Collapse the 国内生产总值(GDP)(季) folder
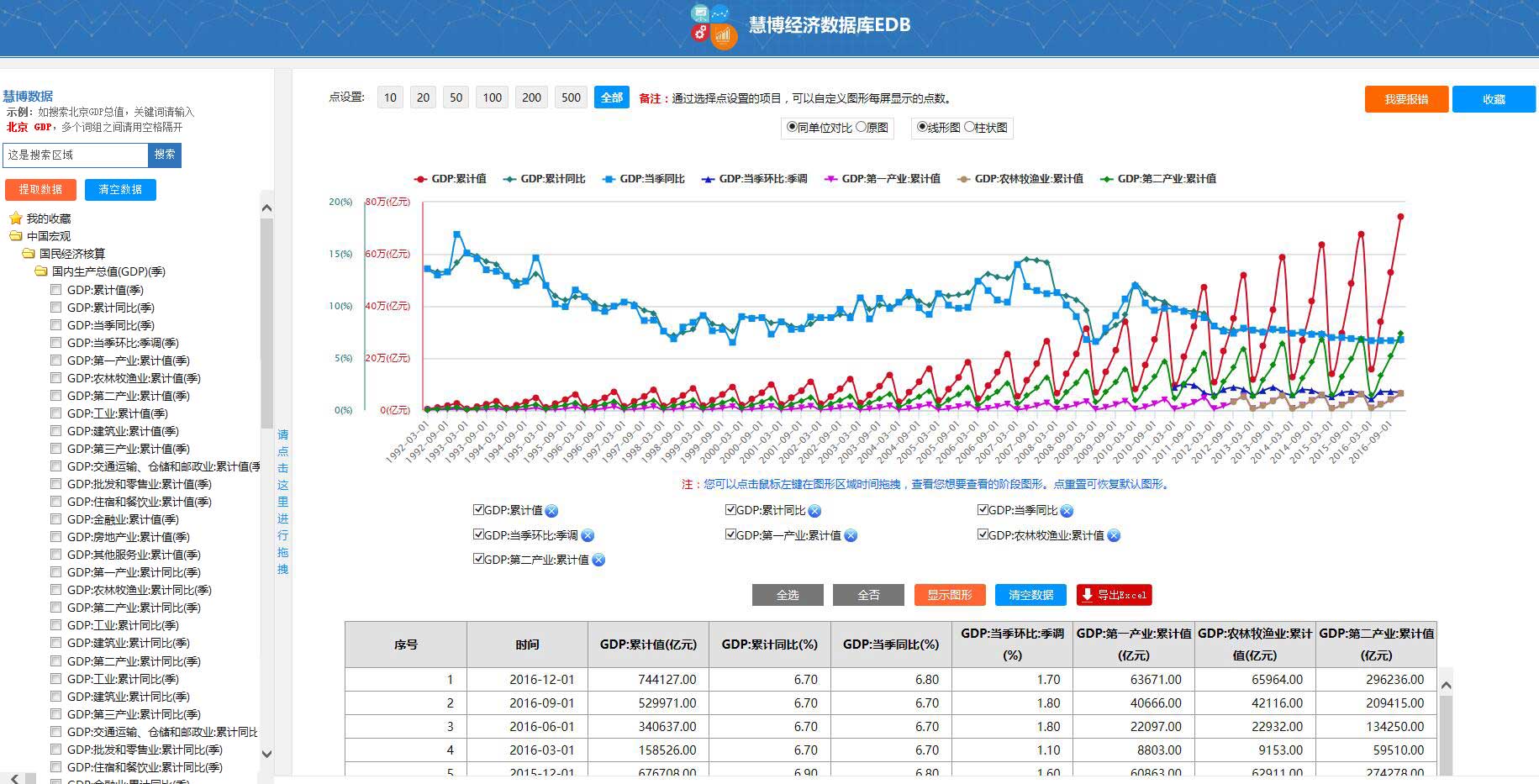Viewport: 1539px width, 784px height. point(41,271)
